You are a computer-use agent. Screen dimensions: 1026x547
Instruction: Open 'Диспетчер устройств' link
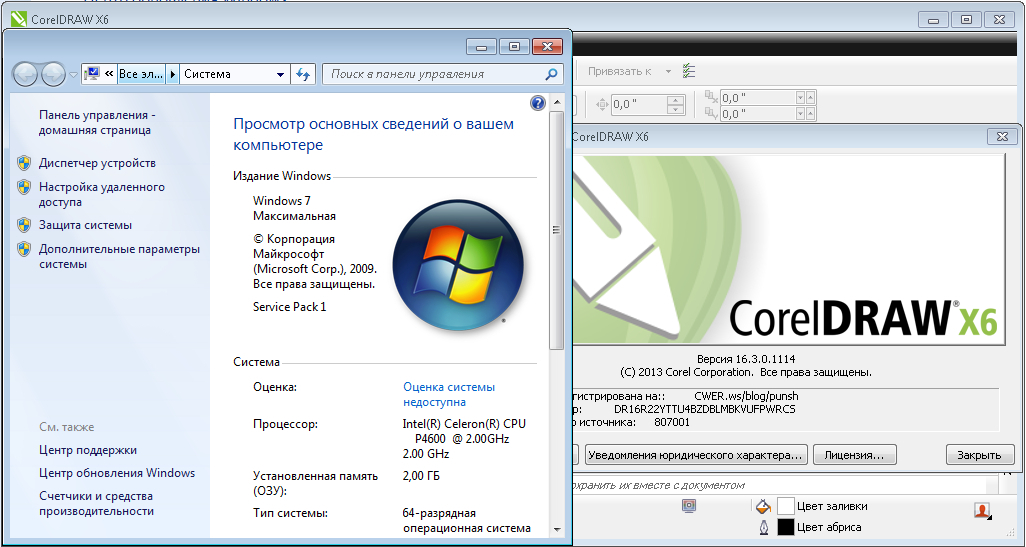click(97, 163)
